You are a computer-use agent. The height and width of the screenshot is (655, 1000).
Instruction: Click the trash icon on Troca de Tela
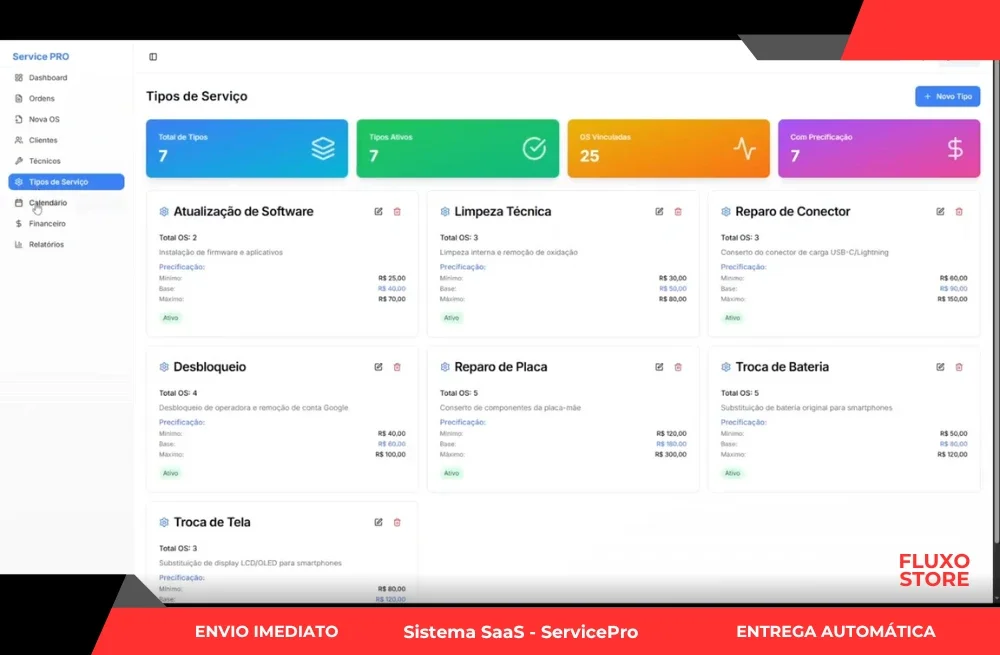[x=397, y=522]
